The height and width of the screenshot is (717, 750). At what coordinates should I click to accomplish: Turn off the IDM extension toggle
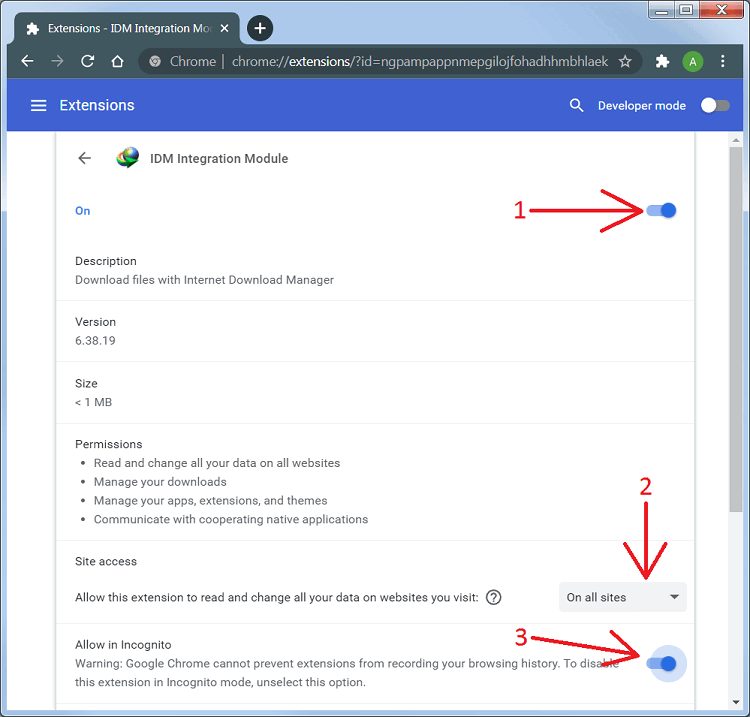[x=661, y=210]
